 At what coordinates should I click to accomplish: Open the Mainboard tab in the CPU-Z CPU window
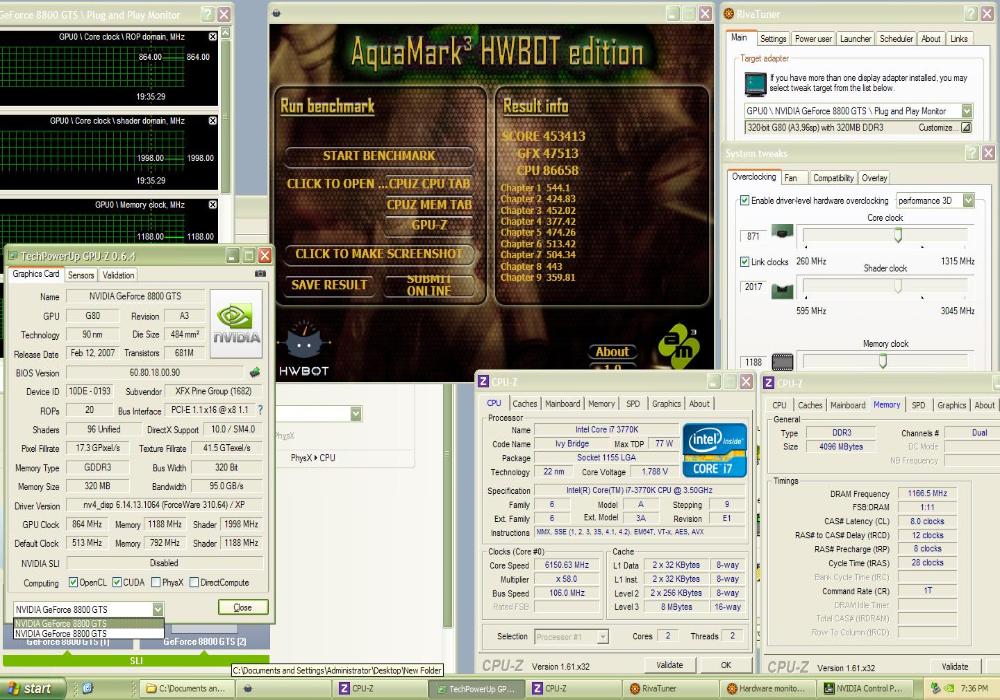pos(562,404)
